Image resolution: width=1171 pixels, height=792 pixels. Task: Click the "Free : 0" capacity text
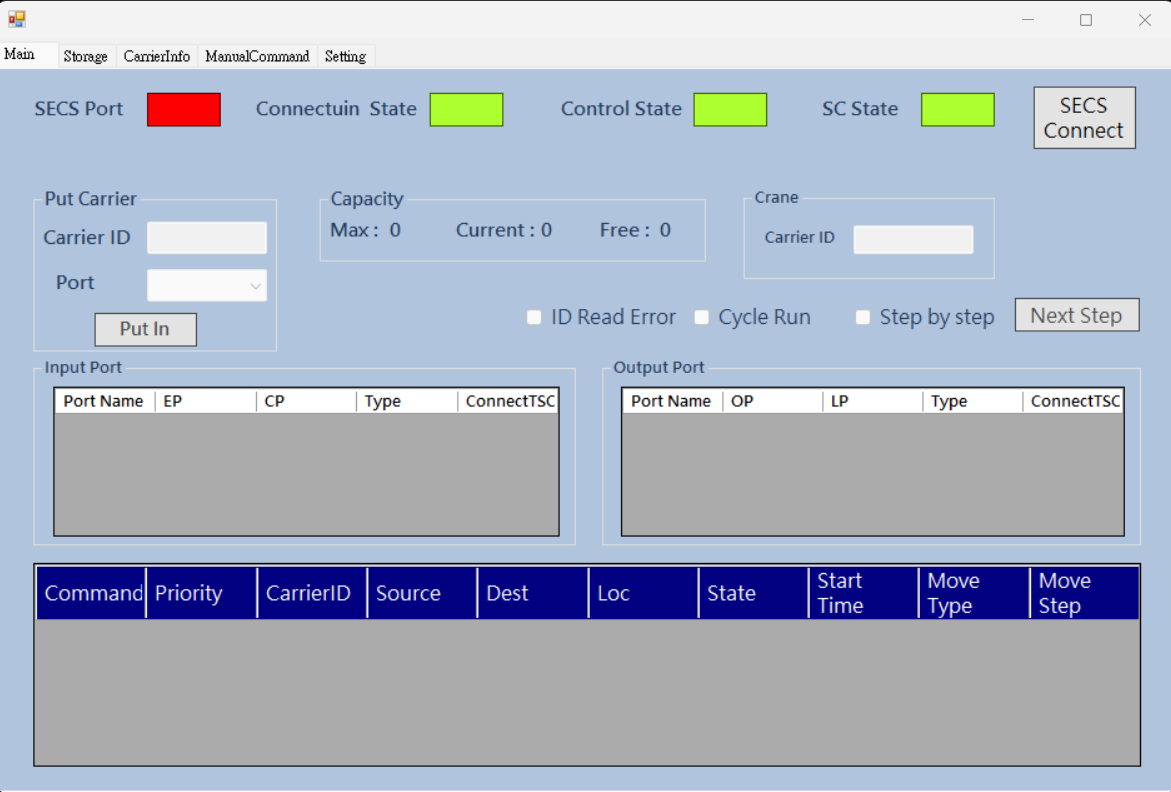pos(636,230)
